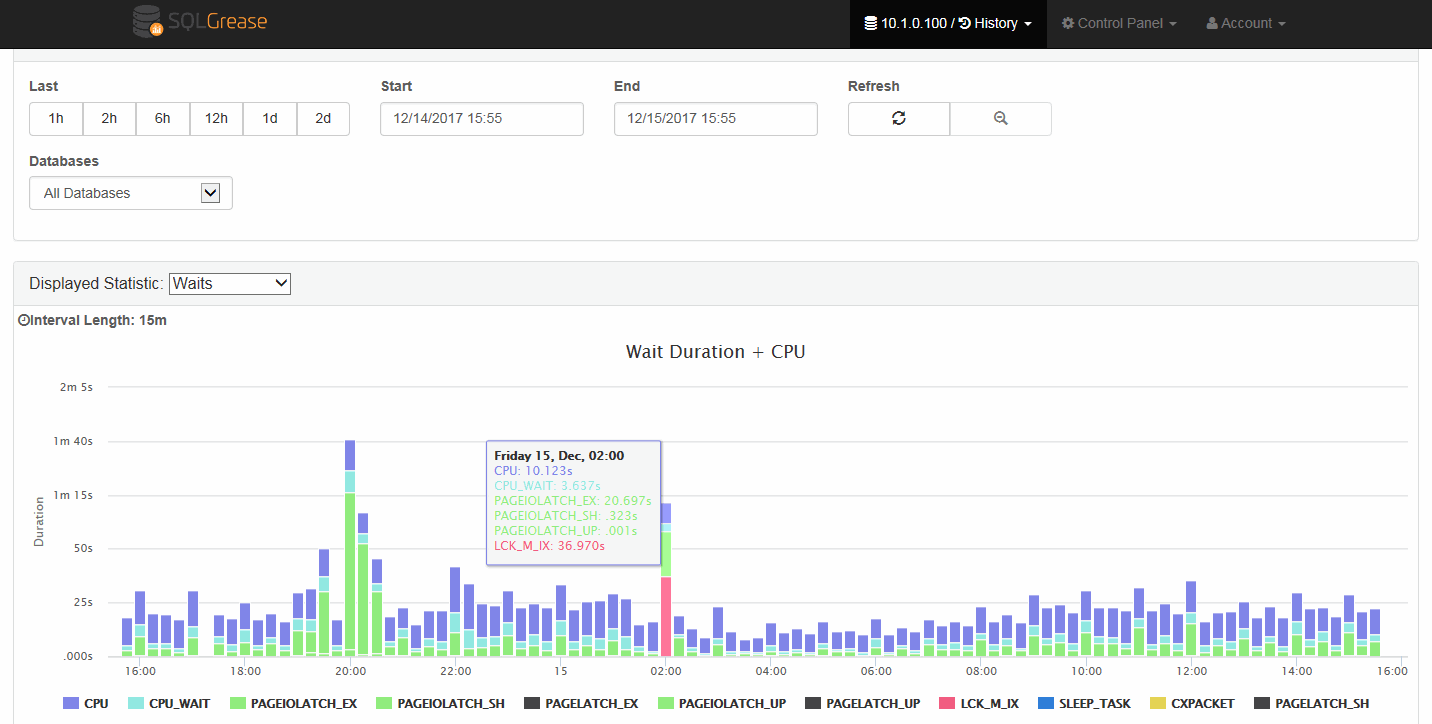1432x724 pixels.
Task: Click the person icon on Account
Action: click(1213, 22)
